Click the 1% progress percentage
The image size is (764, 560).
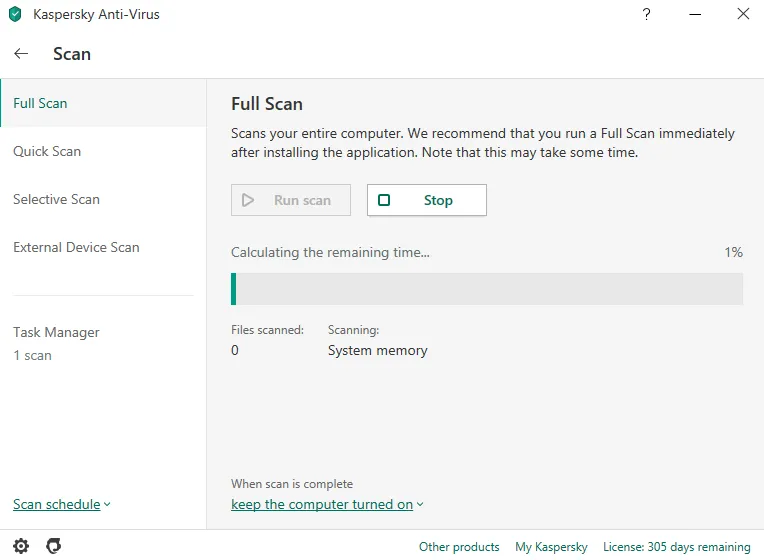733,252
